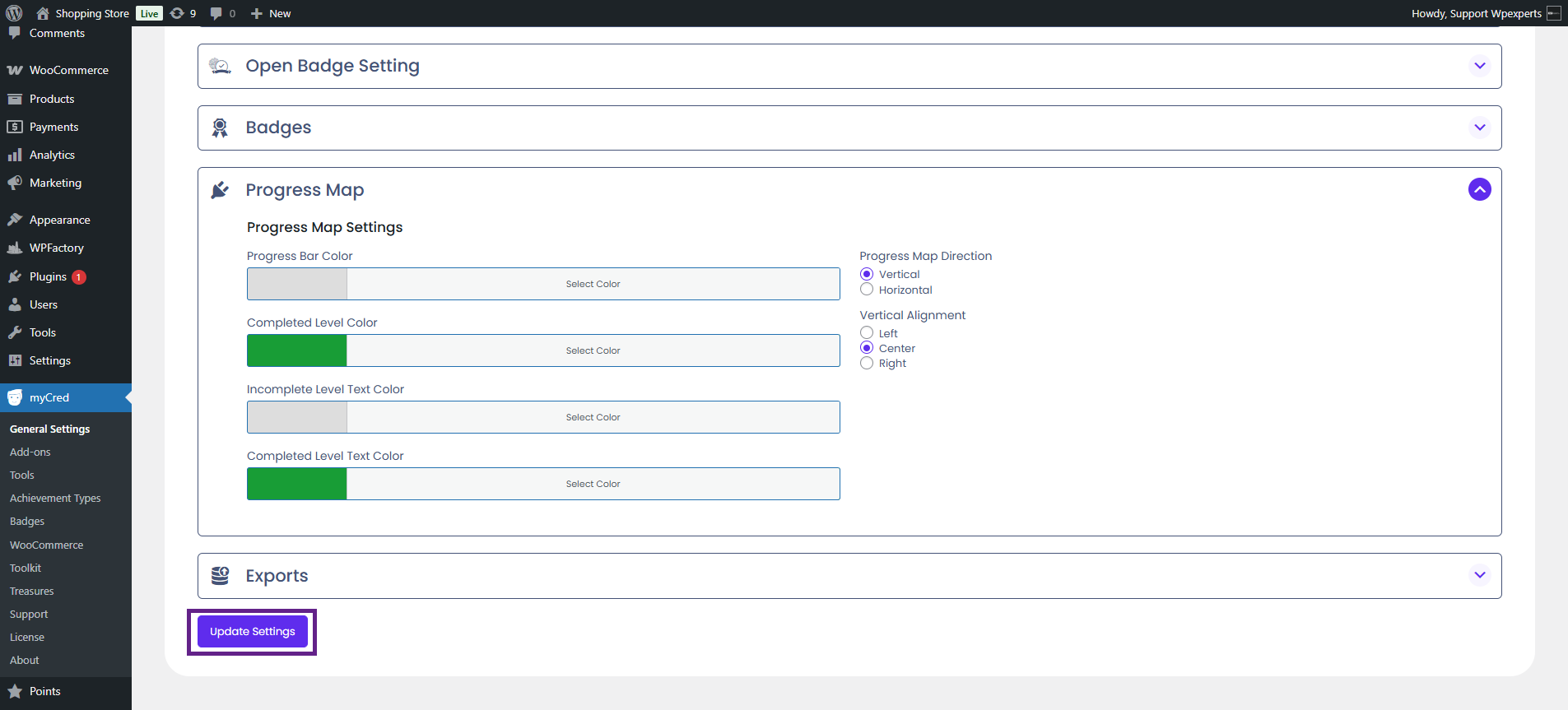Click the Points star icon
This screenshot has height=710, width=1568.
click(x=15, y=691)
